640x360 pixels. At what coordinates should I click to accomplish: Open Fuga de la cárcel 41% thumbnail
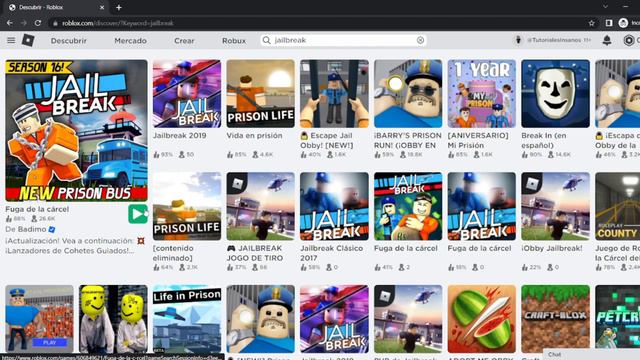point(408,206)
